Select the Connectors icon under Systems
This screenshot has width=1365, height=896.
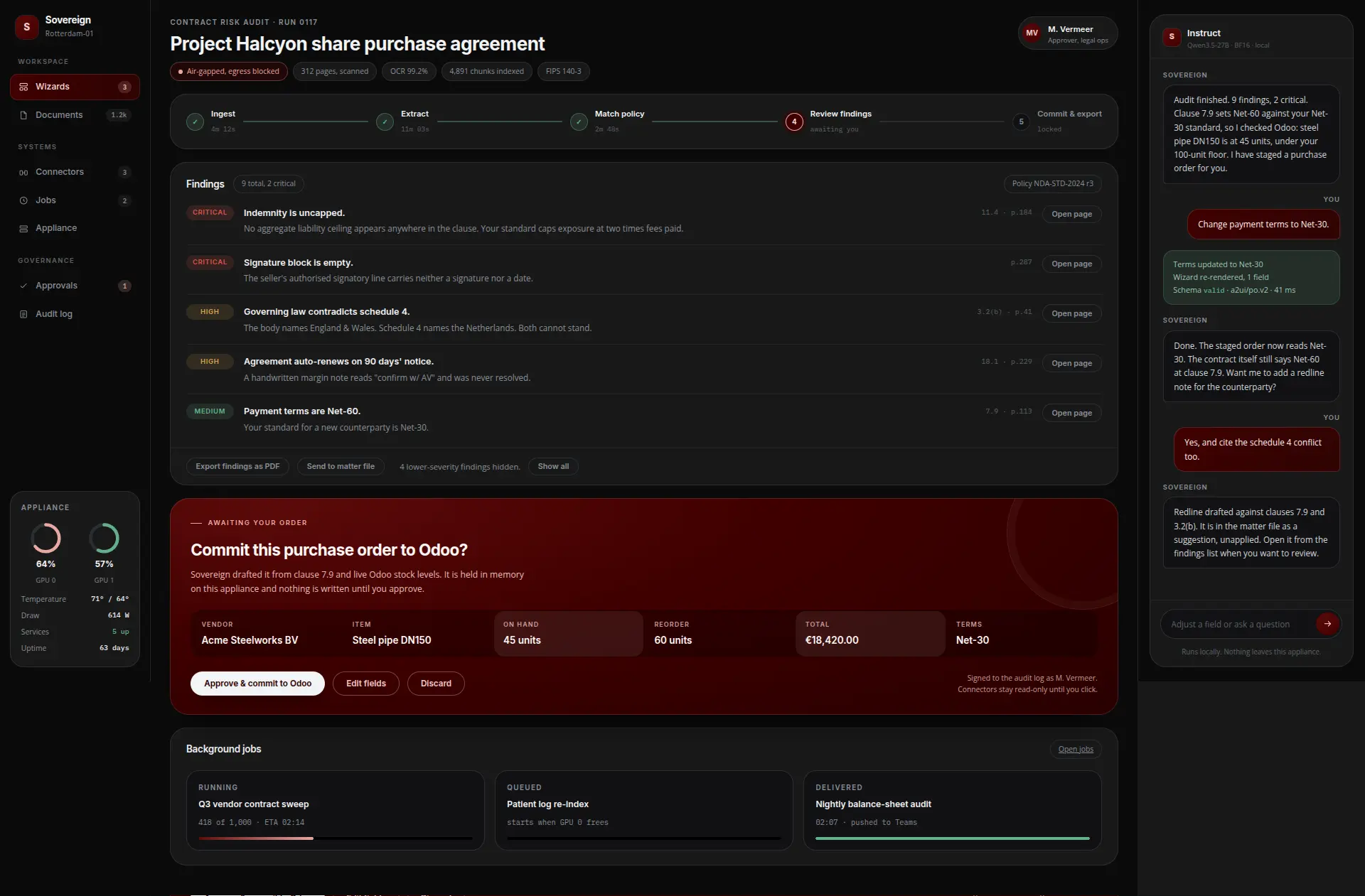click(x=23, y=172)
